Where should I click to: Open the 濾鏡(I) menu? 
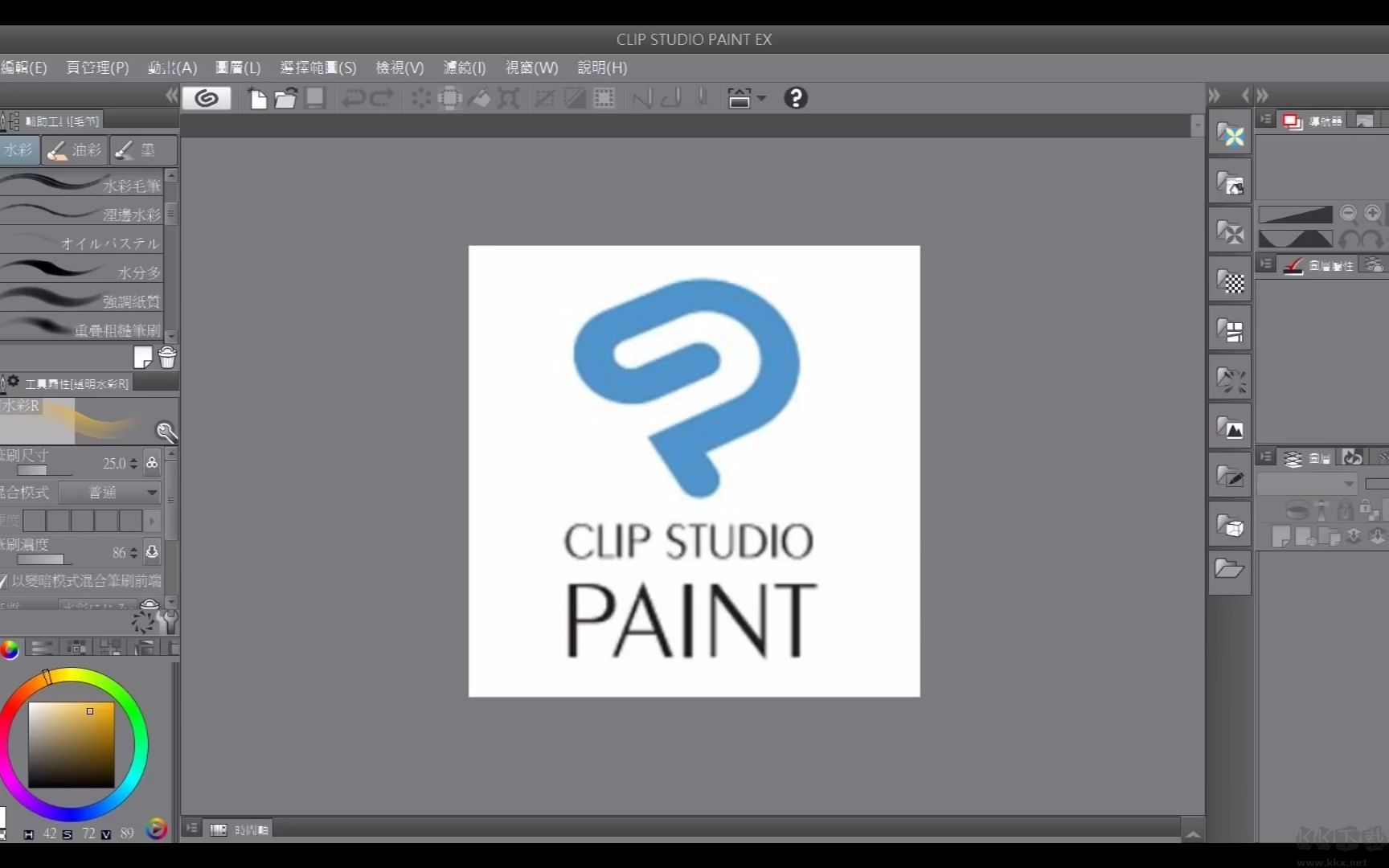tap(464, 68)
